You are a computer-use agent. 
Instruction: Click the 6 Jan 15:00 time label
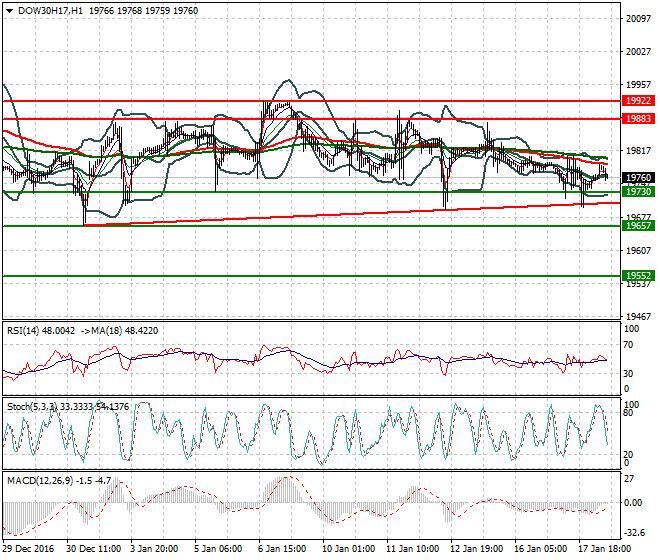click(282, 549)
